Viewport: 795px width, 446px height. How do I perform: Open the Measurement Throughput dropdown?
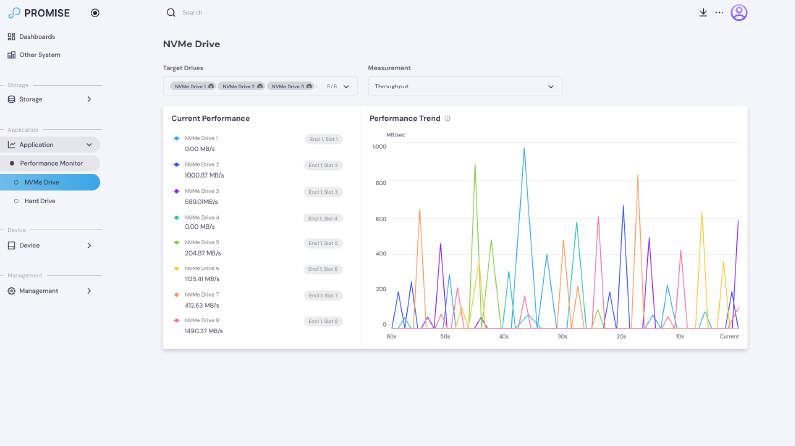click(465, 87)
